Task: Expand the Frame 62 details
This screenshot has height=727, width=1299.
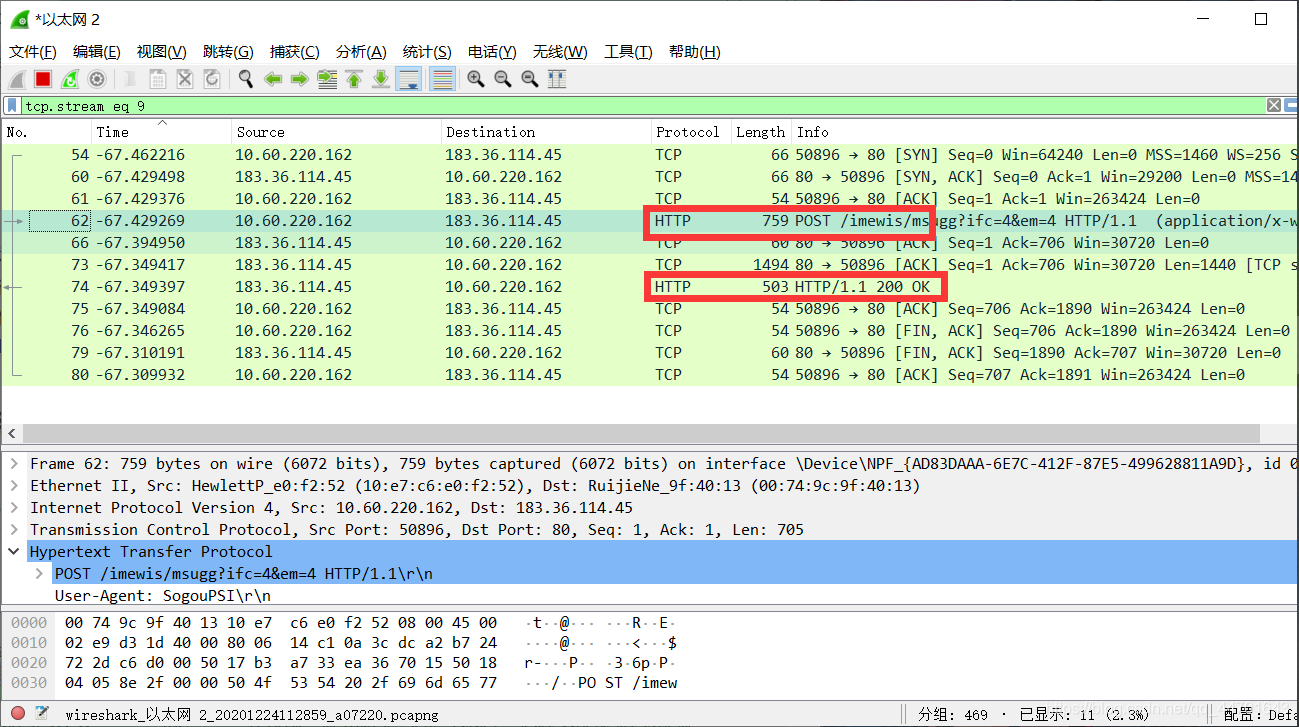Action: click(14, 464)
